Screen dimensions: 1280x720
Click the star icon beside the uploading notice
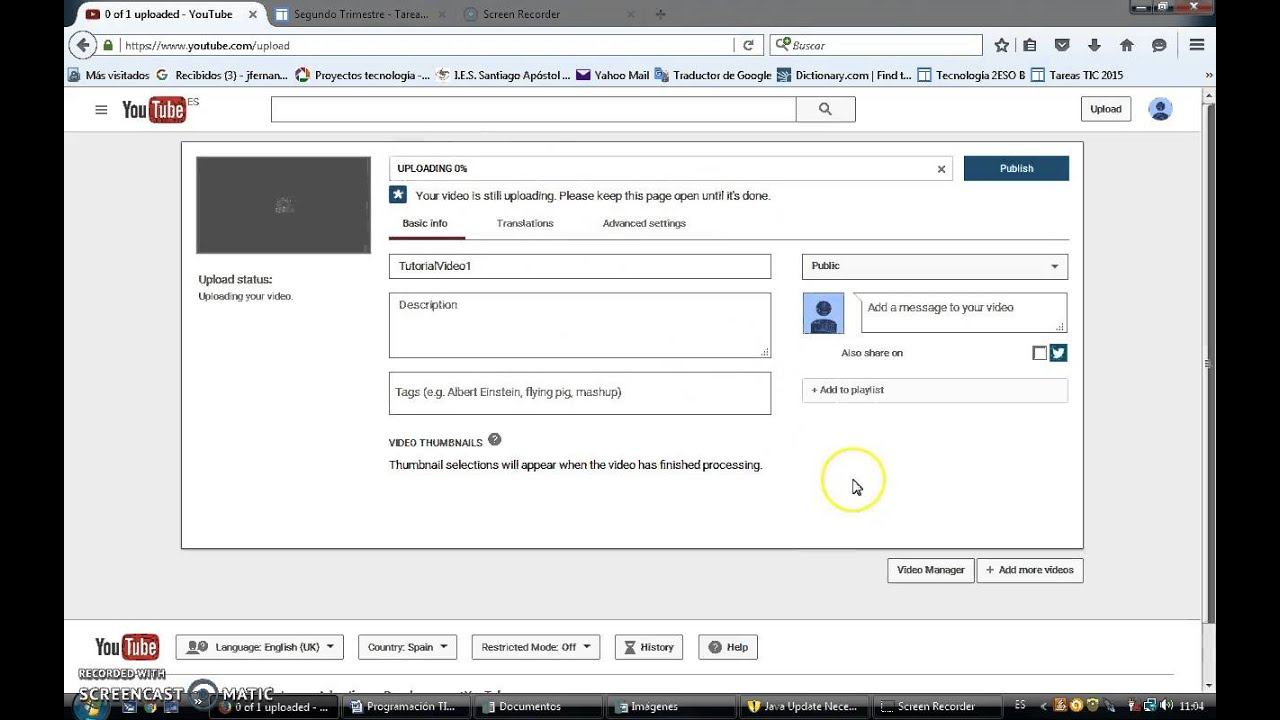[x=398, y=195]
